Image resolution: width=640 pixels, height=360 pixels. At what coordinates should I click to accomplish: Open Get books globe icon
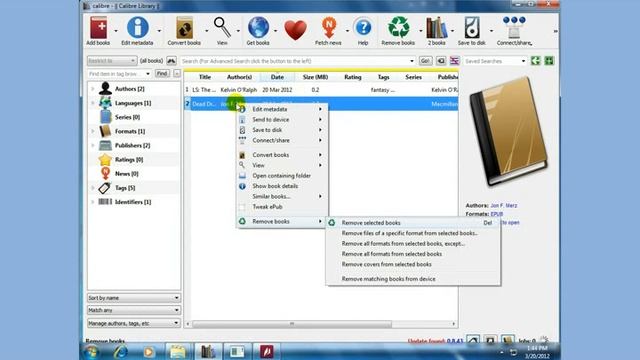(258, 31)
